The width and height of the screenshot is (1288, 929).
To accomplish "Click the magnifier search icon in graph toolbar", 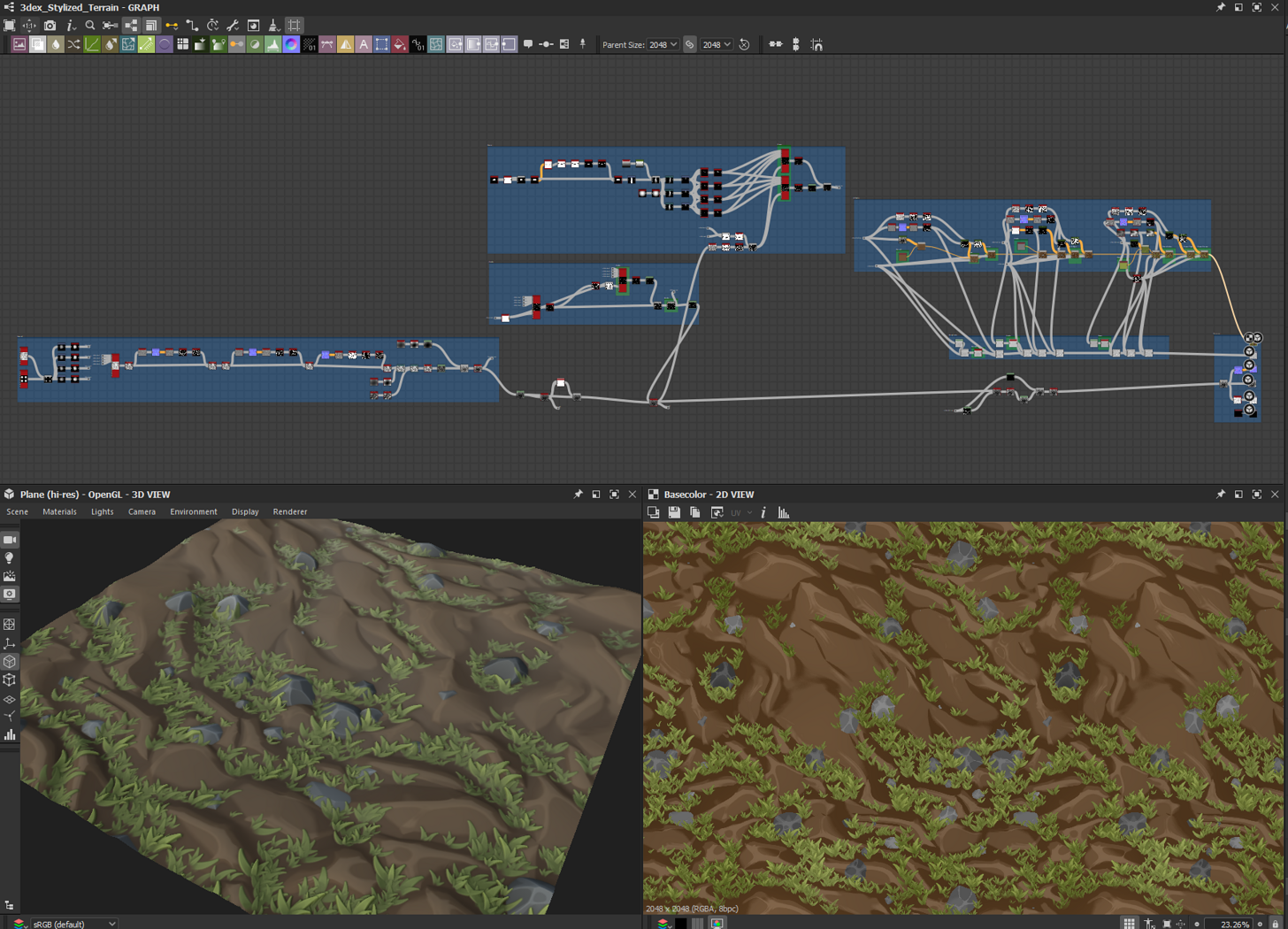I will point(90,26).
